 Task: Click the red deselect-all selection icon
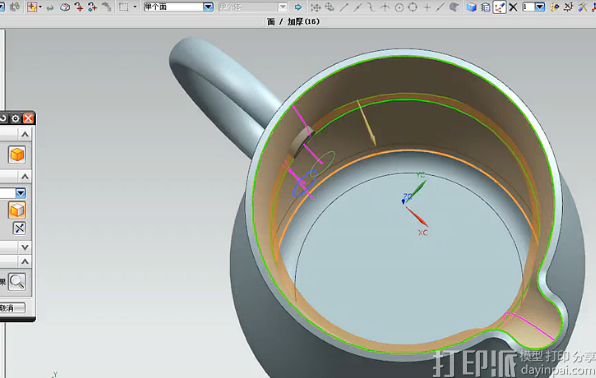79,7
